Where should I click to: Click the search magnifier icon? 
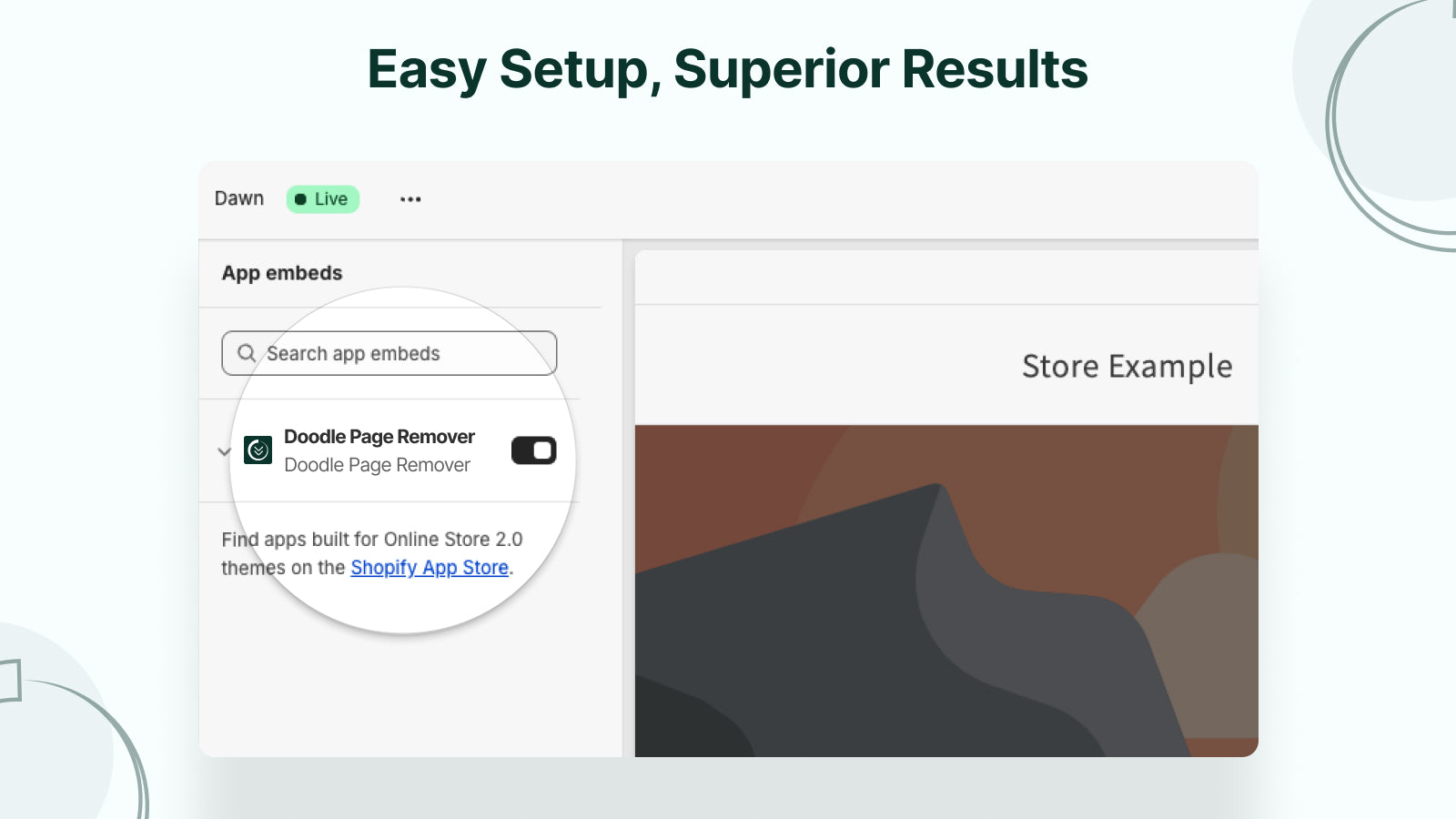246,353
